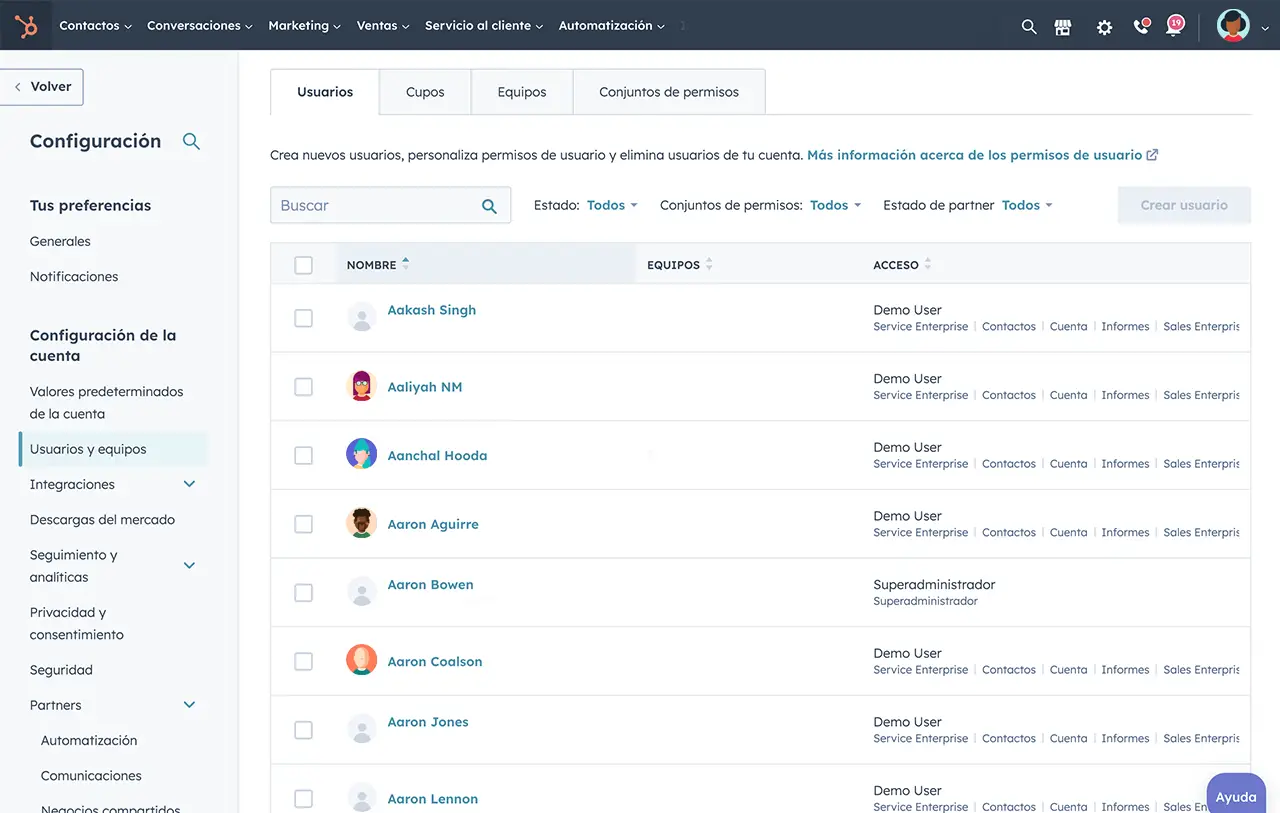Select the checkbox for Aaron Aguirre

click(x=303, y=524)
